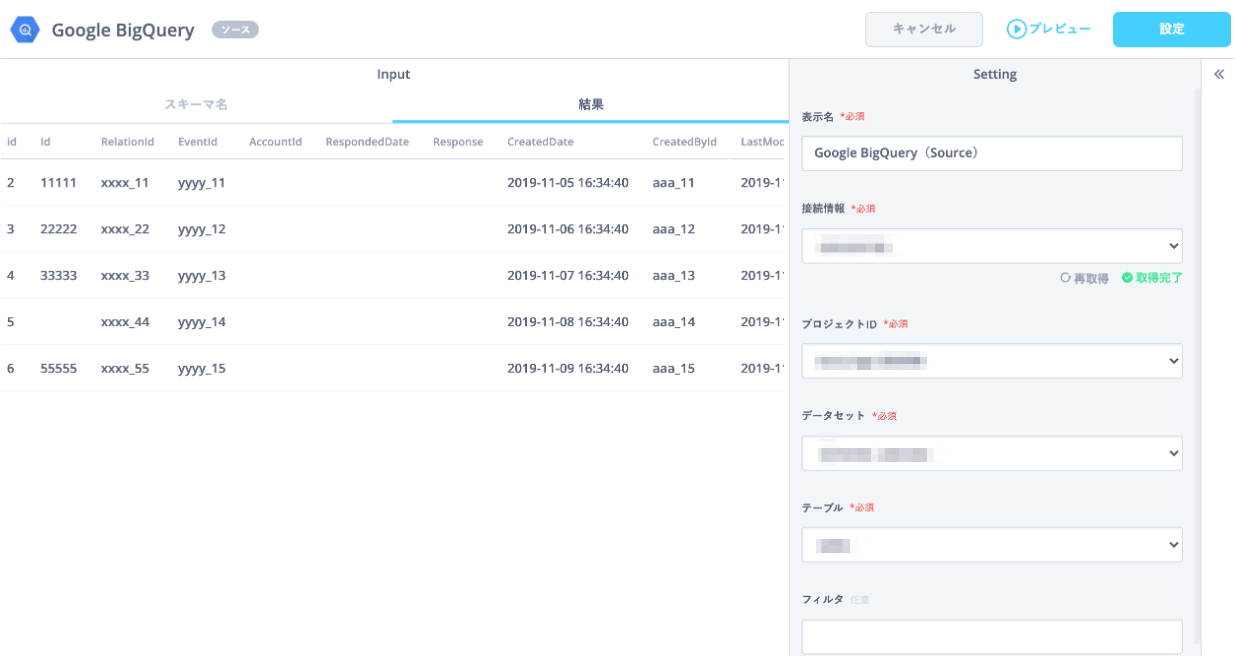Click the キャンセル button
This screenshot has height=658, width=1236.
(x=924, y=30)
